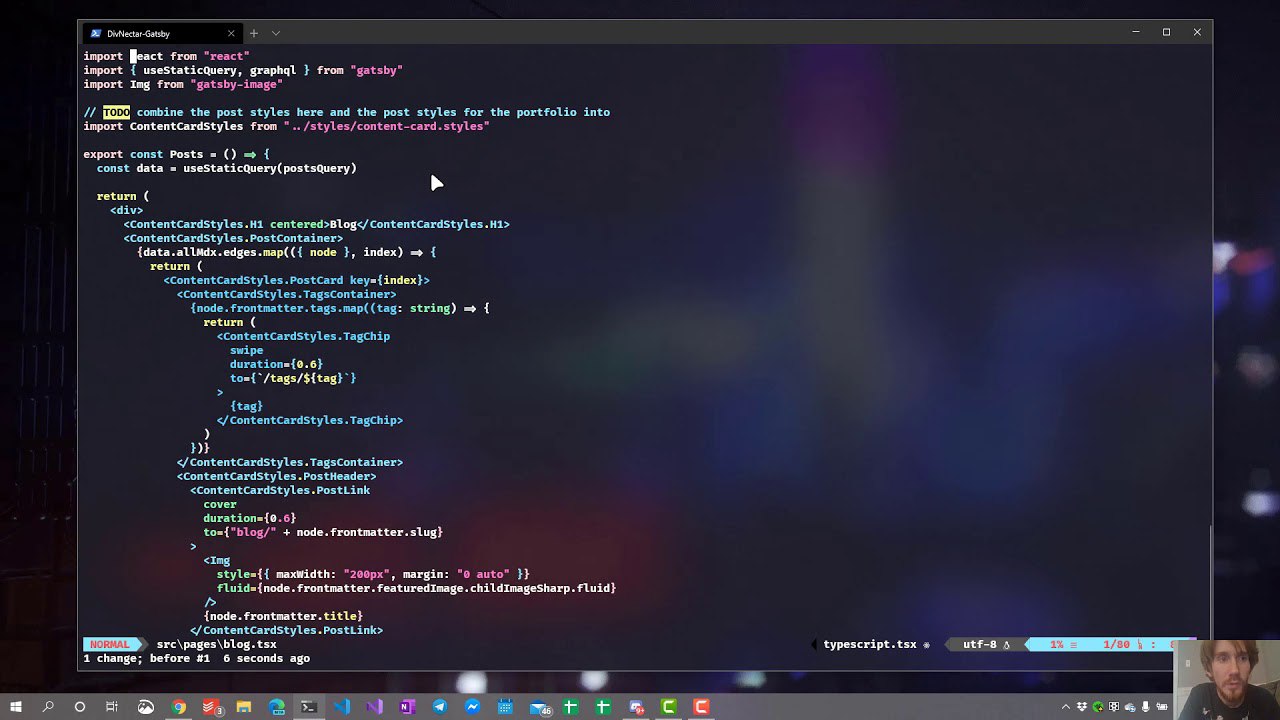The height and width of the screenshot is (720, 1280).
Task: Open Visual Studio Code from taskbar
Action: pyautogui.click(x=342, y=707)
